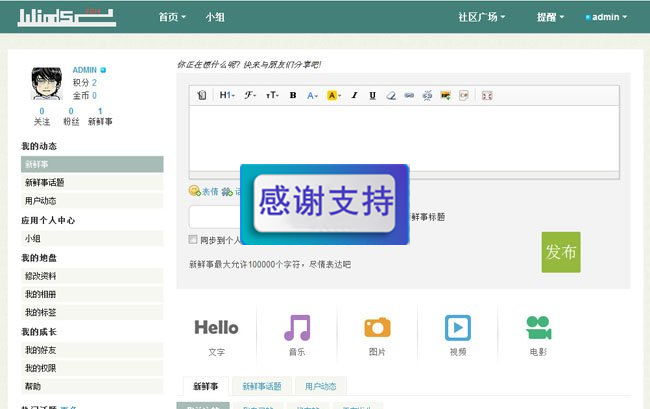Click the insert media icon in the editor

tap(463, 95)
